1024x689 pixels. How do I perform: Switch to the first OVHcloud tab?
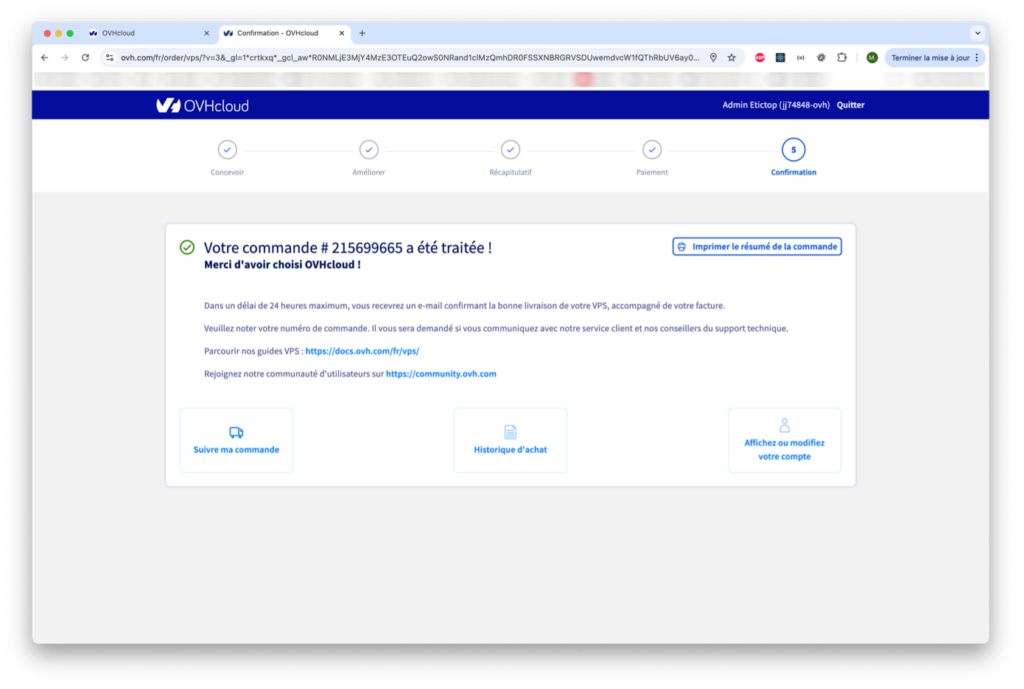point(149,33)
